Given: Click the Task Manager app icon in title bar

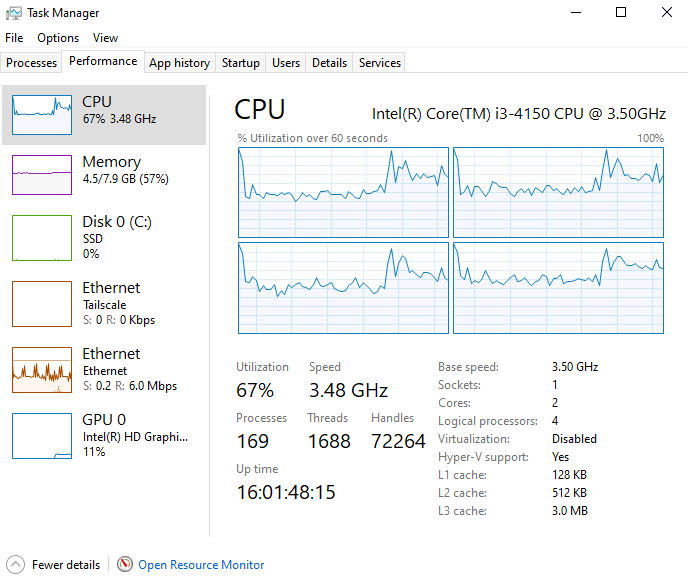Looking at the screenshot, I should coord(14,13).
